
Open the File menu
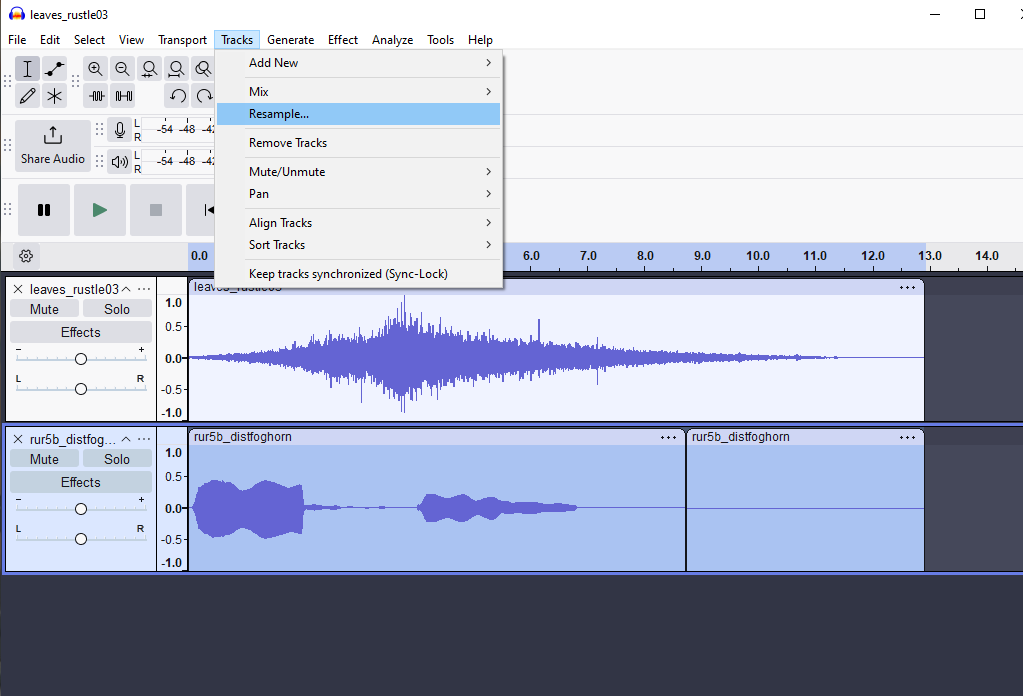17,40
